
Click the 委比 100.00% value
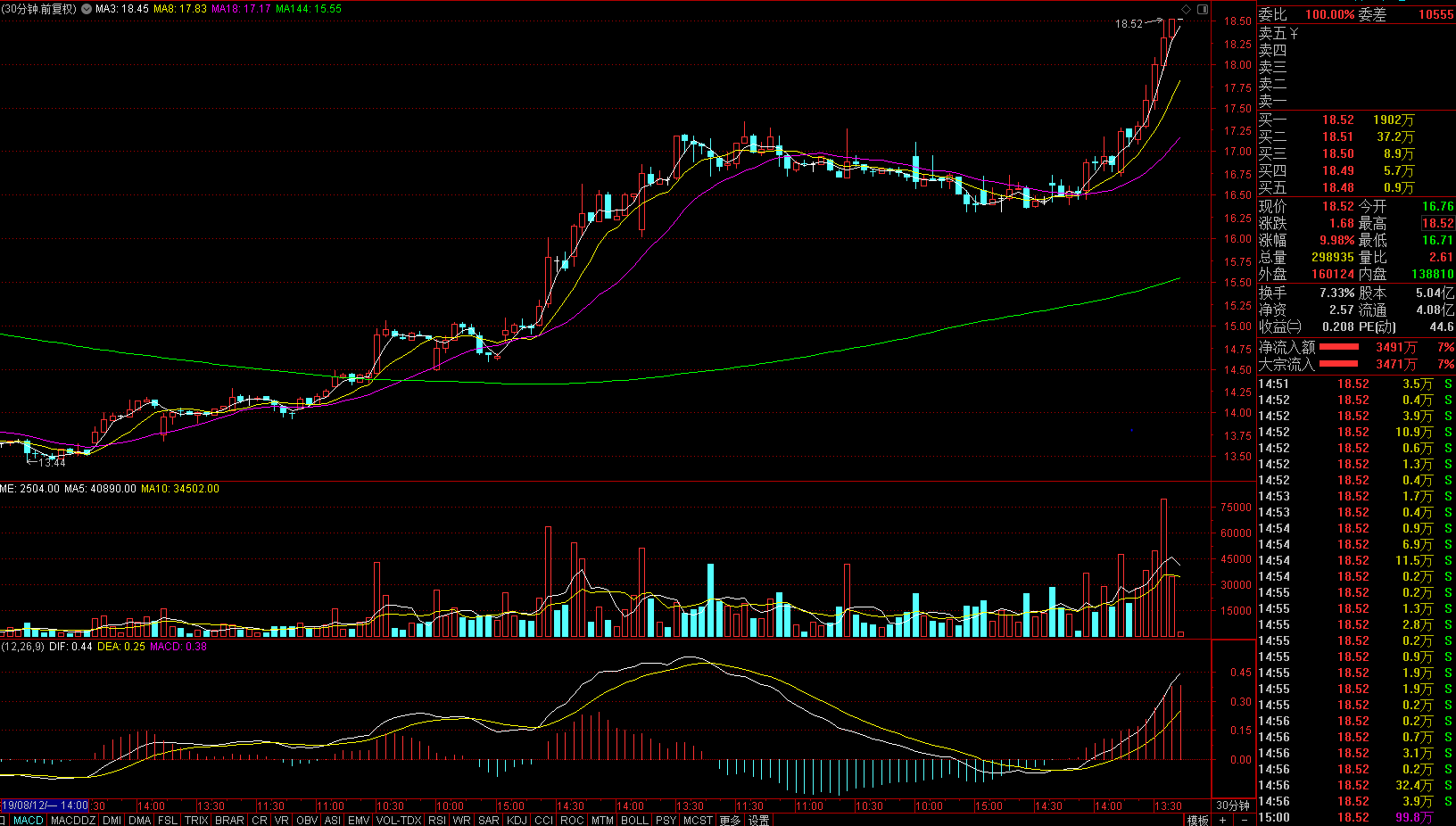(x=1330, y=14)
